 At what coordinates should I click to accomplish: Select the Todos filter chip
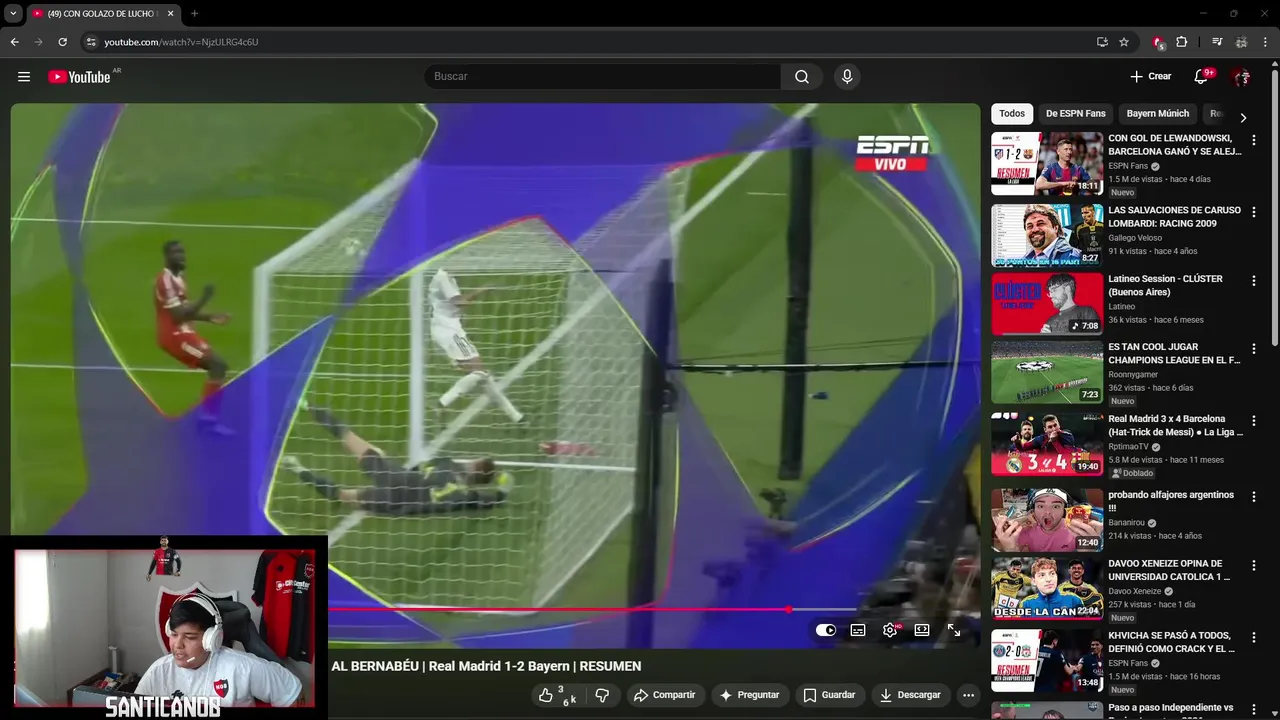(1012, 114)
